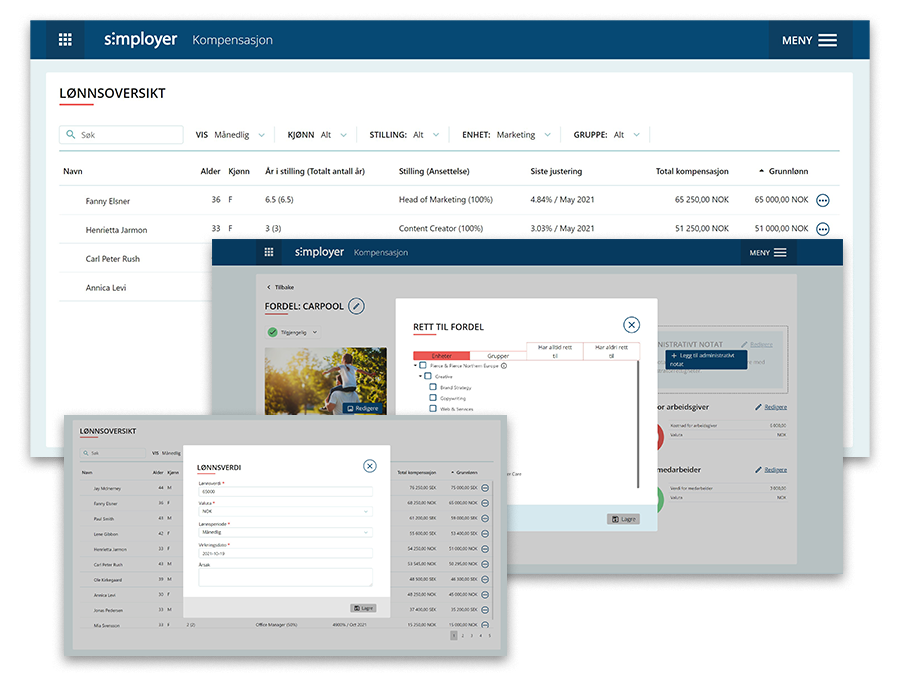Open the MENY hamburger menu in top header
The height and width of the screenshot is (675, 900).
pyautogui.click(x=810, y=40)
